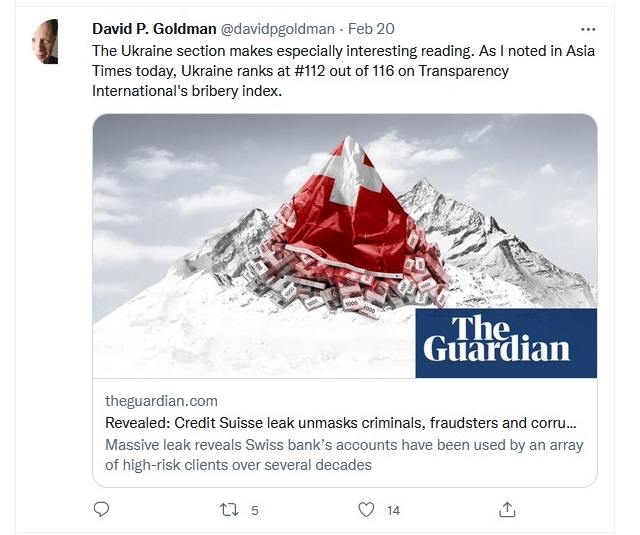
Task: Click the retweet count 5
Action: pos(255,511)
